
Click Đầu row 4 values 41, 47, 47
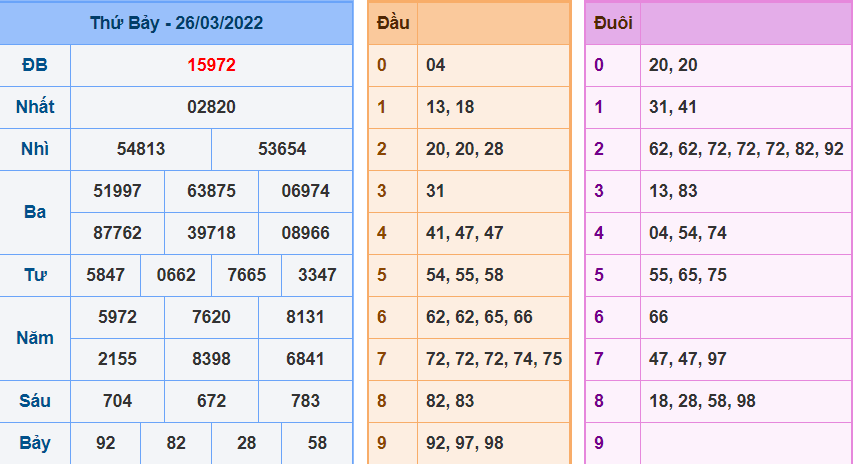tap(465, 233)
